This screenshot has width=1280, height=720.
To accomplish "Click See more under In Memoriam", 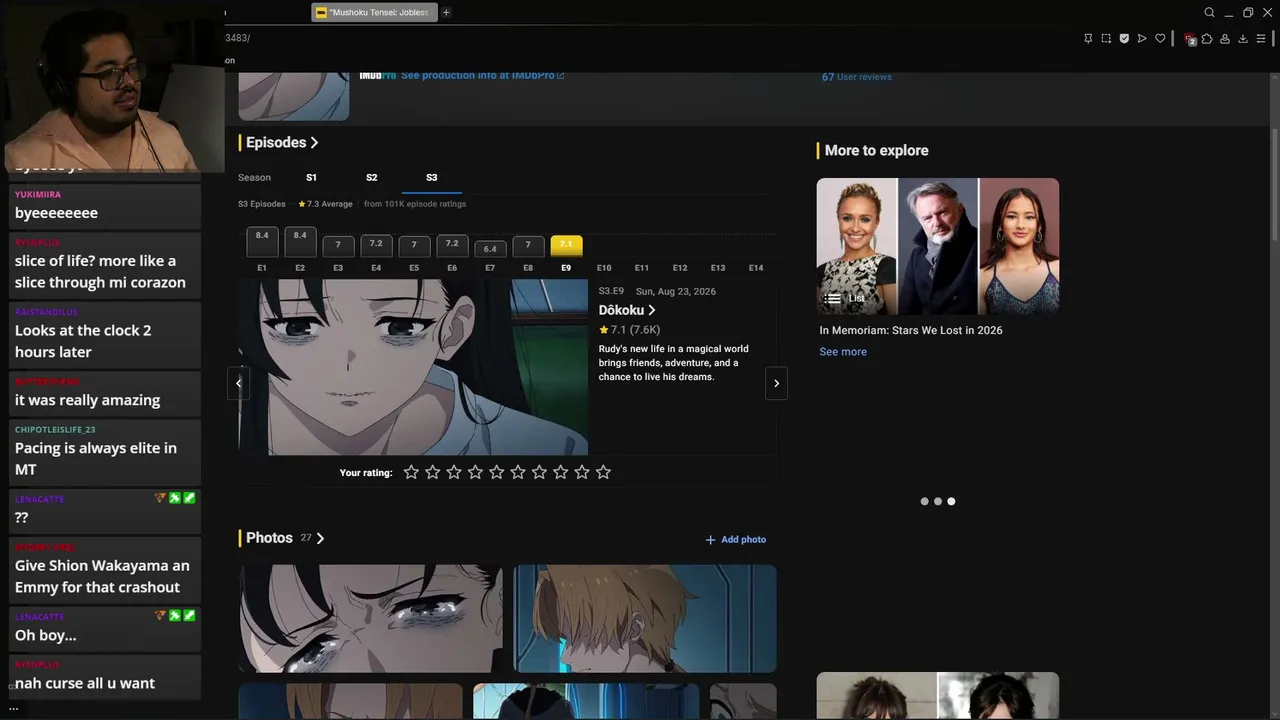I will pyautogui.click(x=843, y=352).
